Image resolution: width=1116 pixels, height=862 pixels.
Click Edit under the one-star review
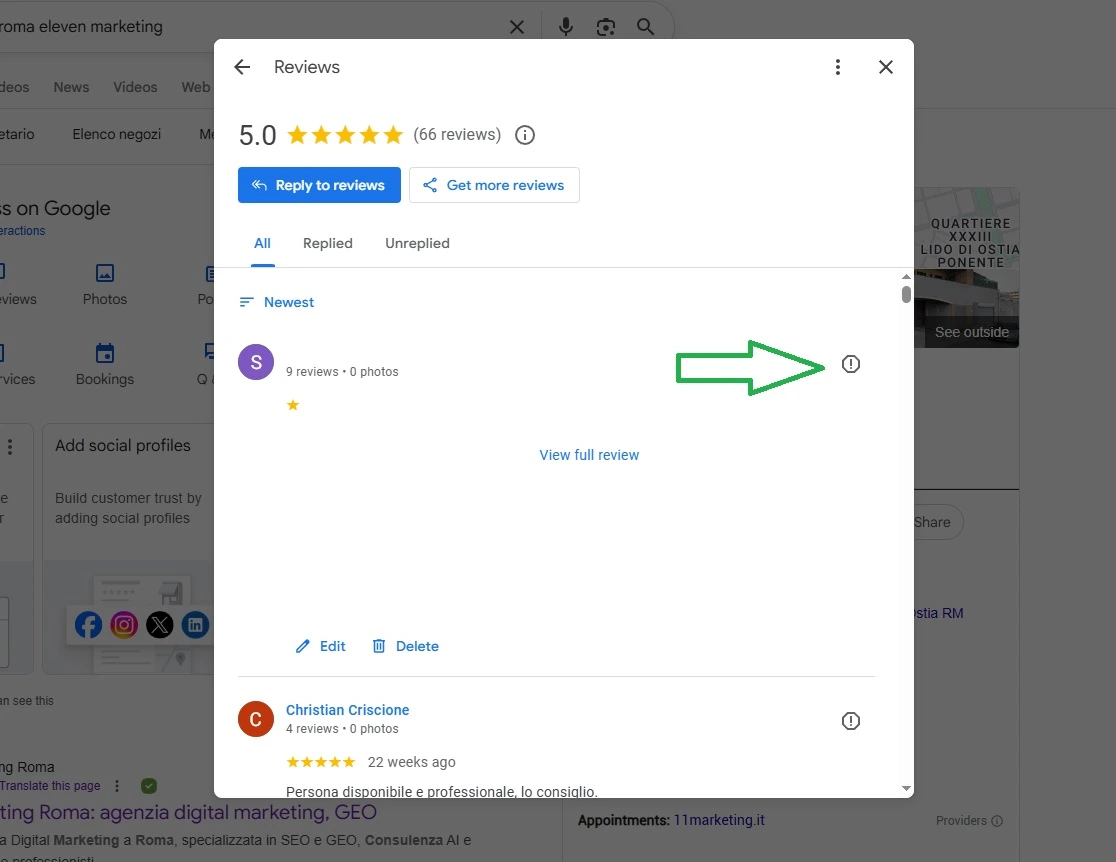click(x=321, y=646)
